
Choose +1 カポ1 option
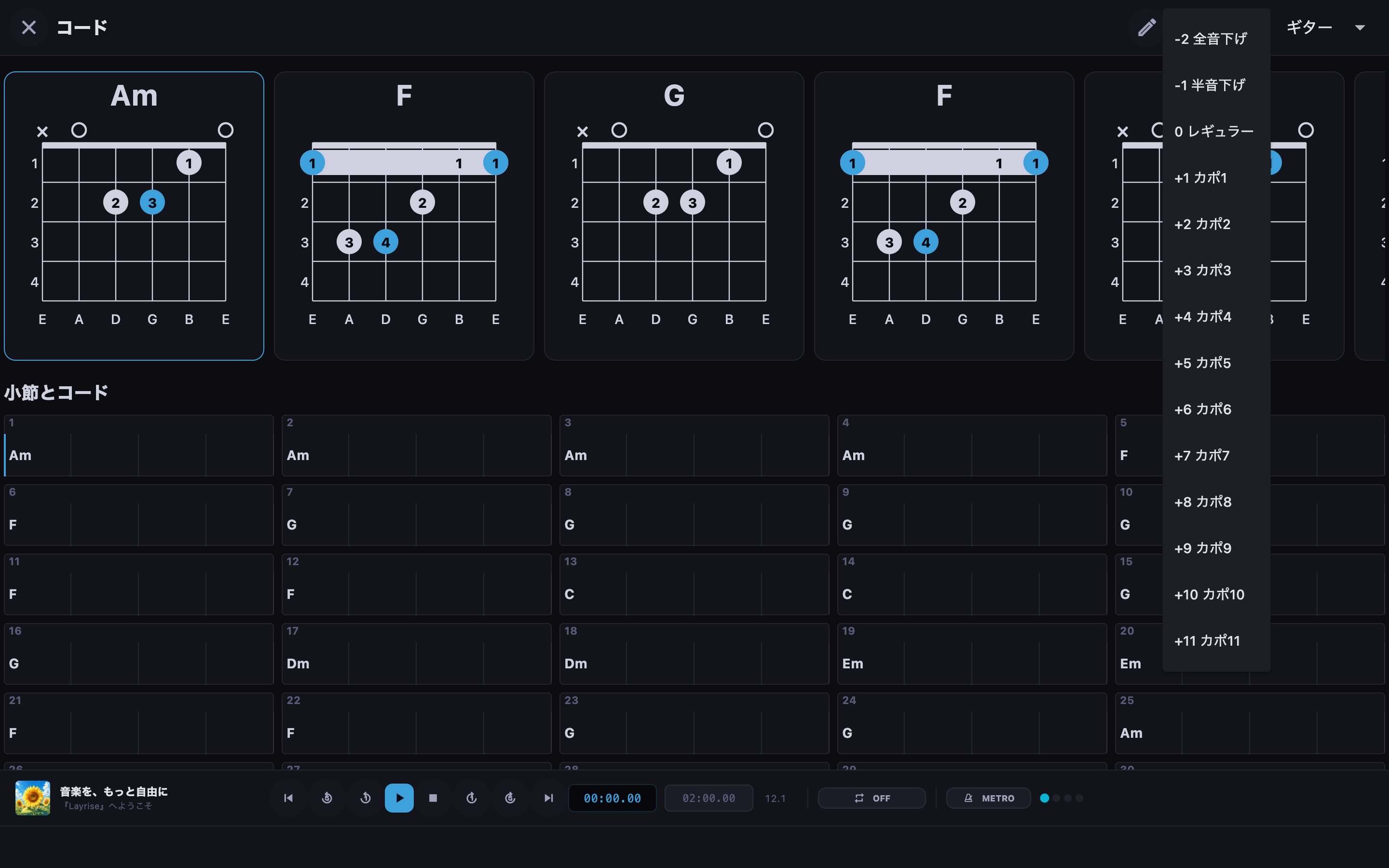1216,178
